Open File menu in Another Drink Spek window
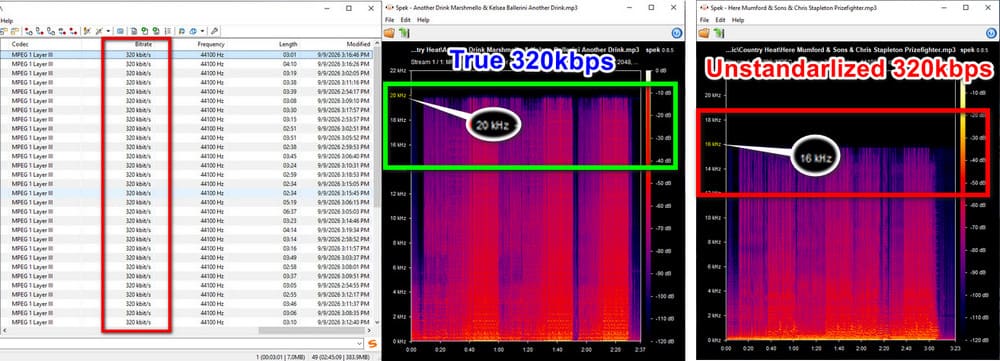 (x=390, y=20)
